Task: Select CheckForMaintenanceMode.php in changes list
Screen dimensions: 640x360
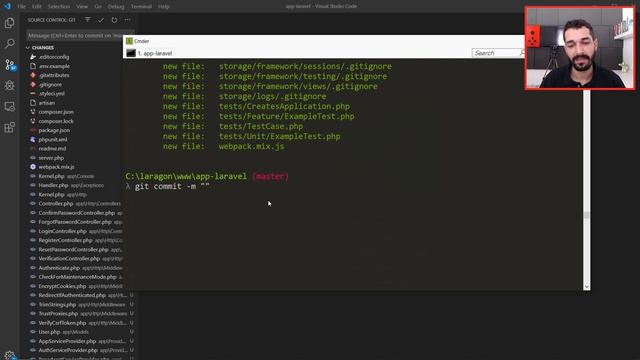Action: [76, 277]
